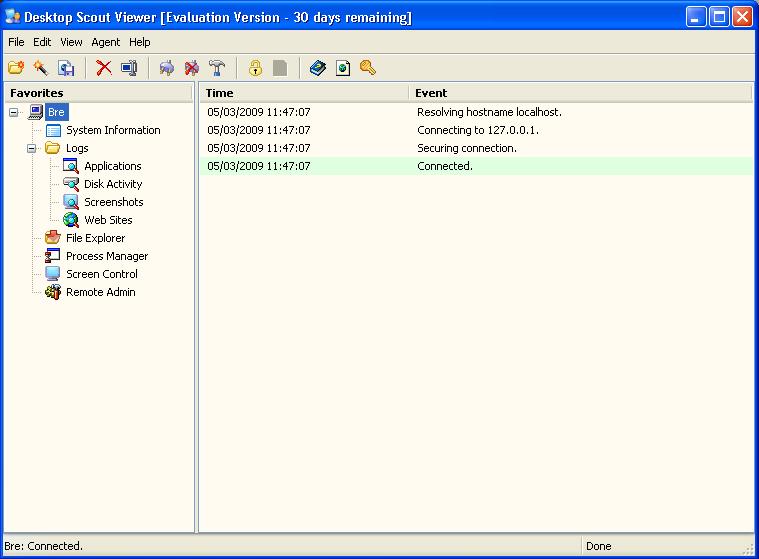Sort by the Time column header
Screen dimensions: 759x559
[304, 93]
